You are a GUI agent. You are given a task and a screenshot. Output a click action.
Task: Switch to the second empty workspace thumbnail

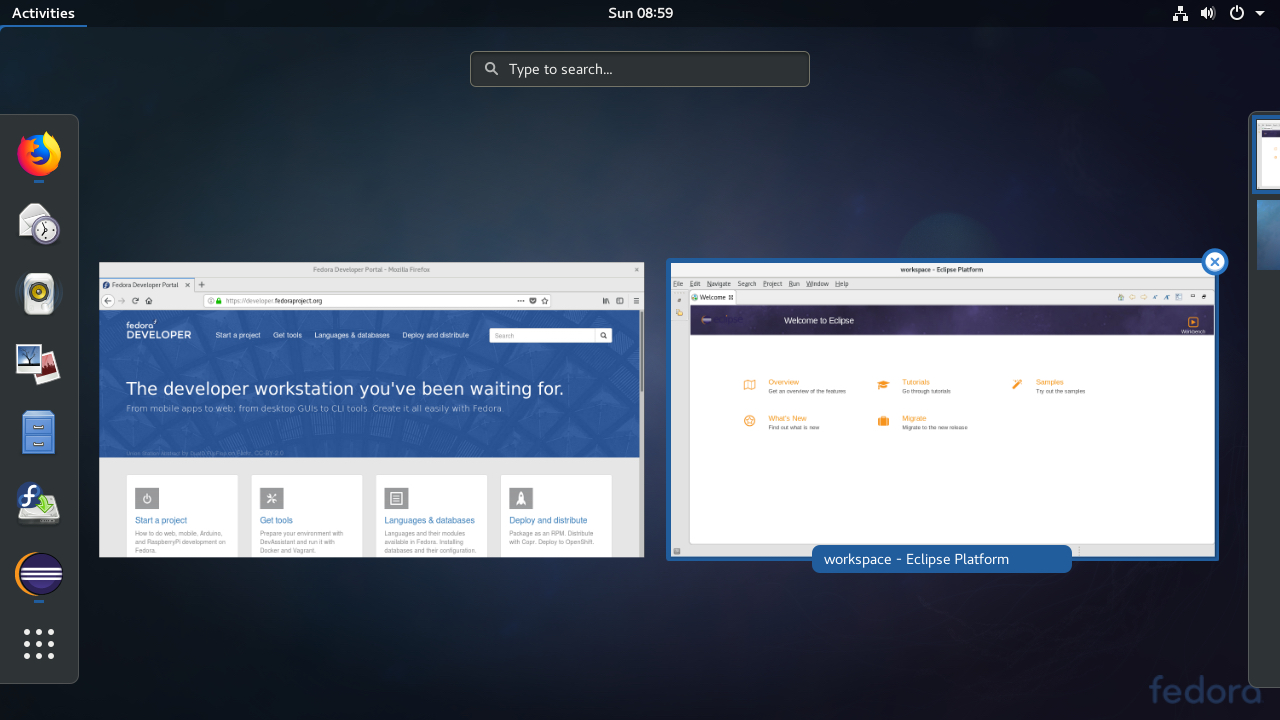coord(1268,235)
